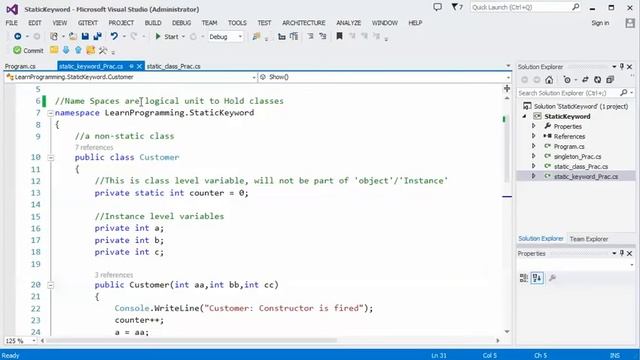Click the Categorized icon in Properties panel
This screenshot has height=360, width=640.
pyautogui.click(x=524, y=278)
